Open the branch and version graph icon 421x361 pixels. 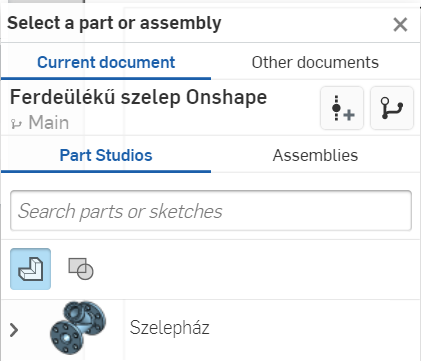click(392, 108)
